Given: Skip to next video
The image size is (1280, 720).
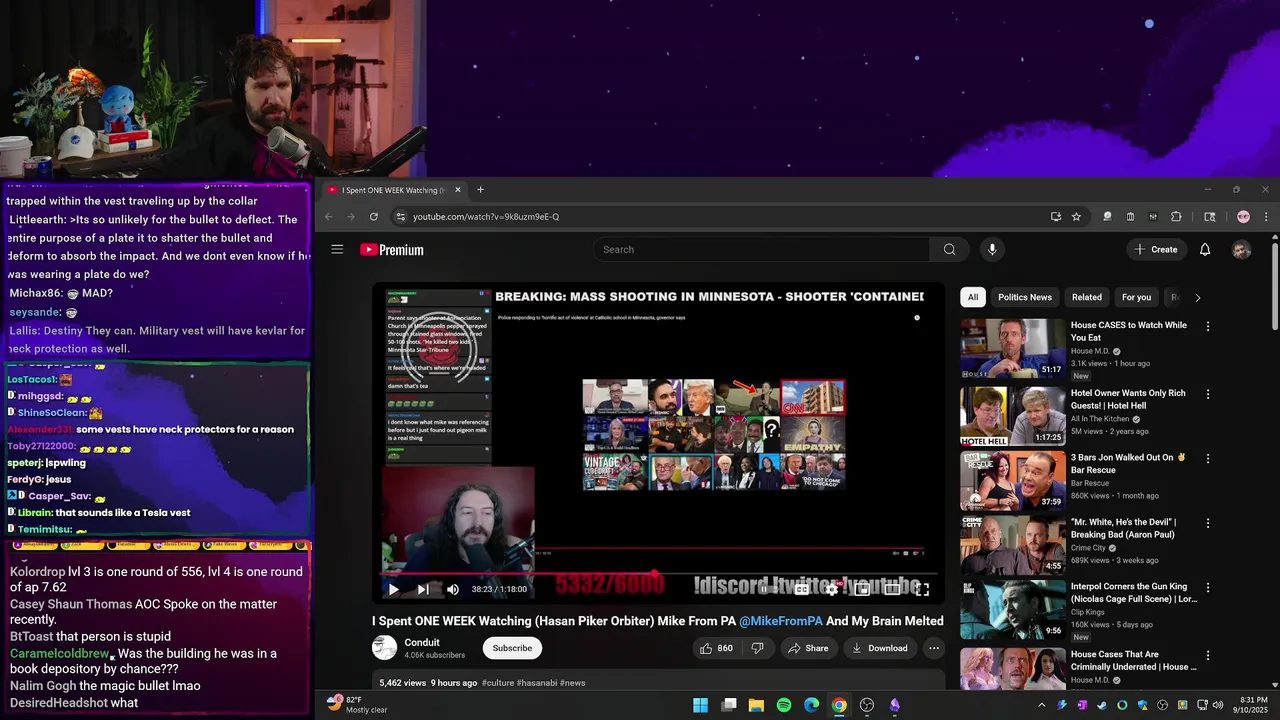Looking at the screenshot, I should pos(423,590).
